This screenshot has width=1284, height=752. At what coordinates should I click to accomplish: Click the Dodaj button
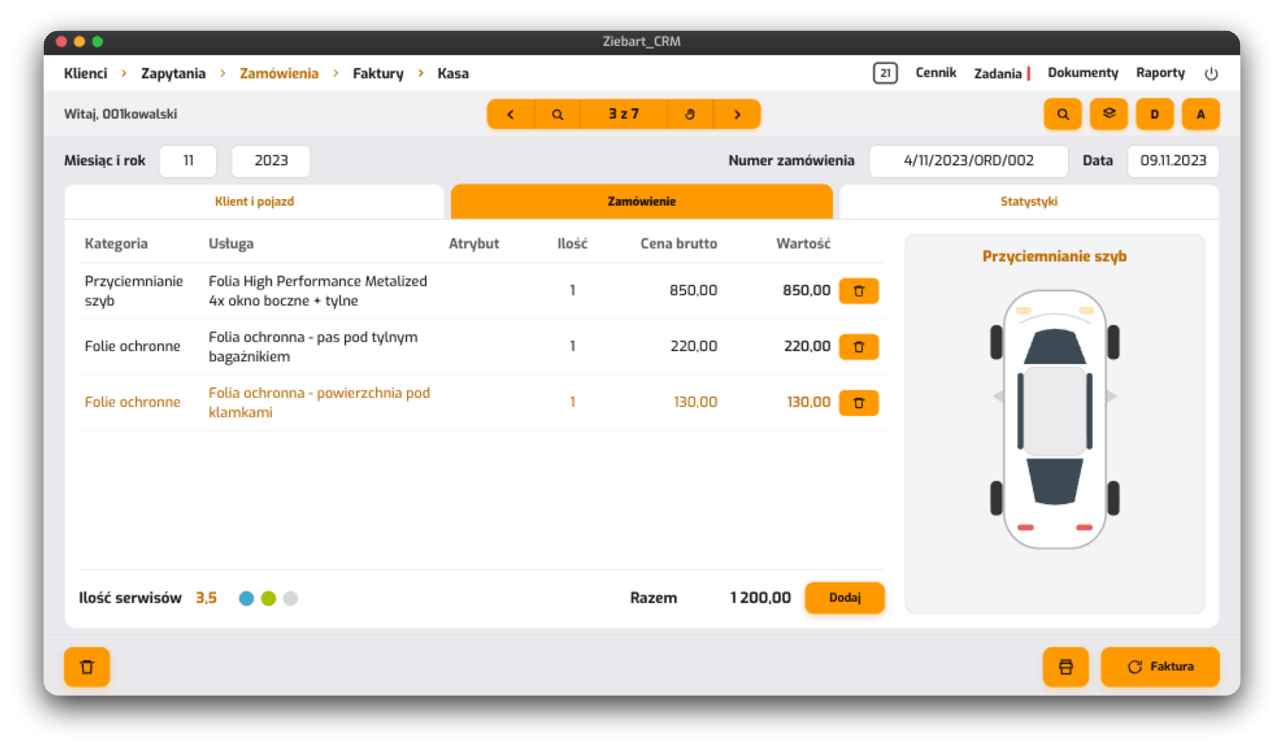point(845,598)
